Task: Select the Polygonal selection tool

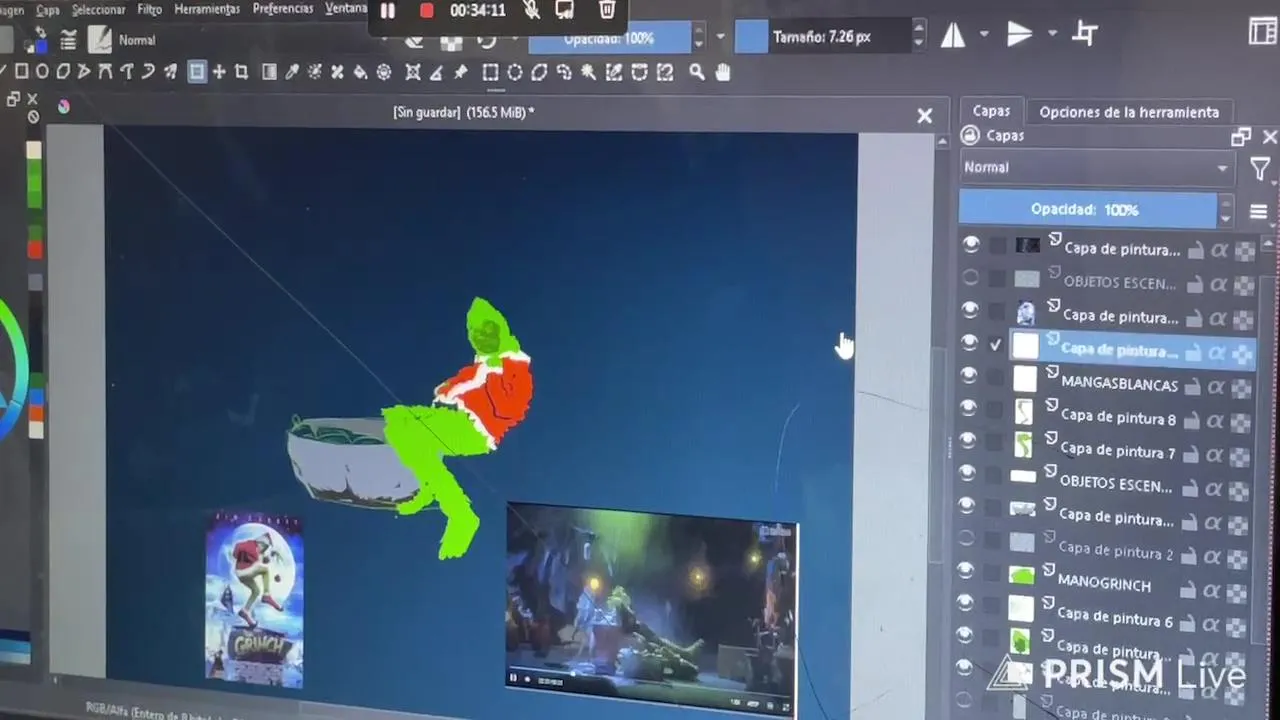Action: click(539, 72)
